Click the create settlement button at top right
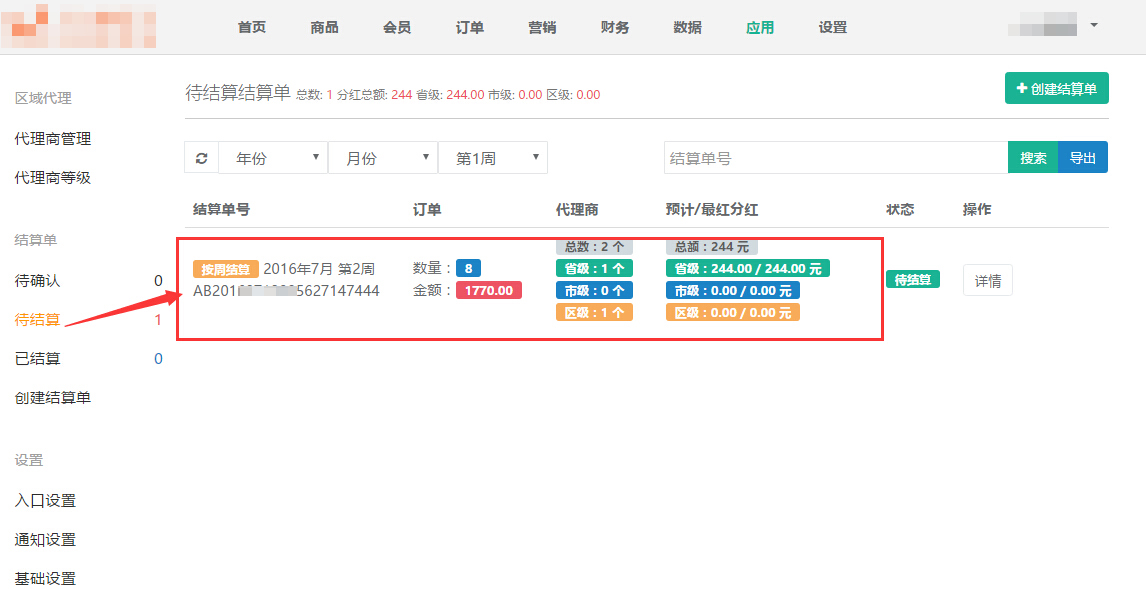This screenshot has width=1146, height=589. [1056, 88]
